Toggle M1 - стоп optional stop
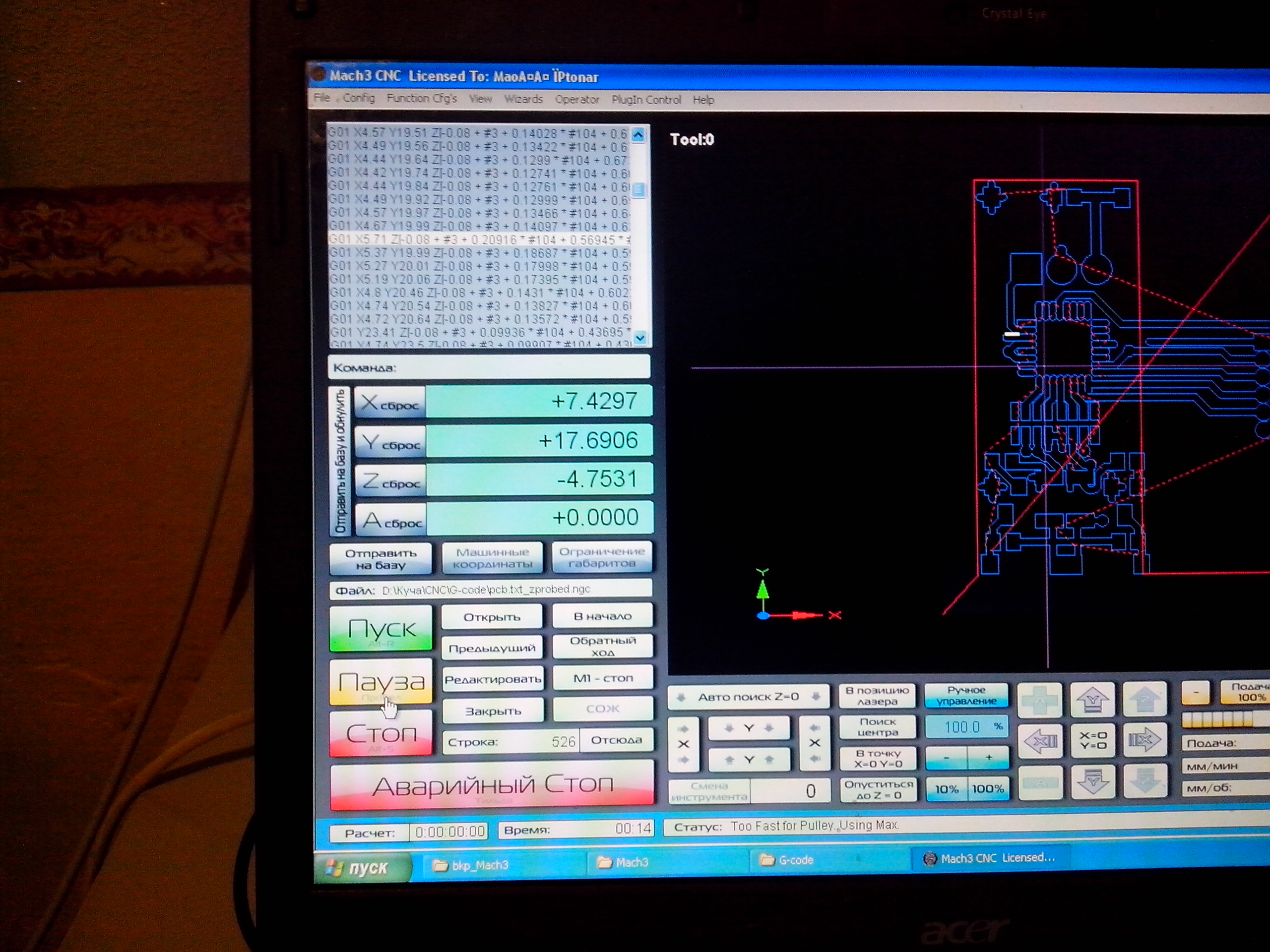This screenshot has height=952, width=1270. (x=602, y=678)
